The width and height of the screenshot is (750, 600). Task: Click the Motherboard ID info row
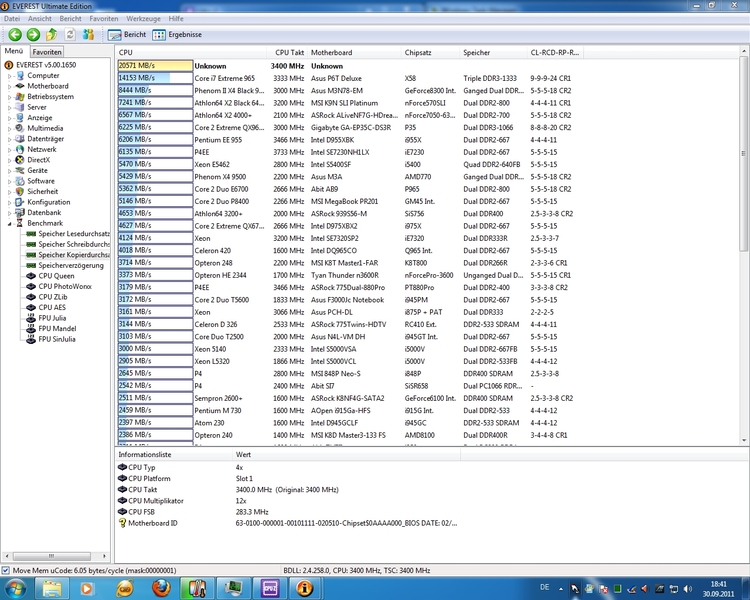288,523
